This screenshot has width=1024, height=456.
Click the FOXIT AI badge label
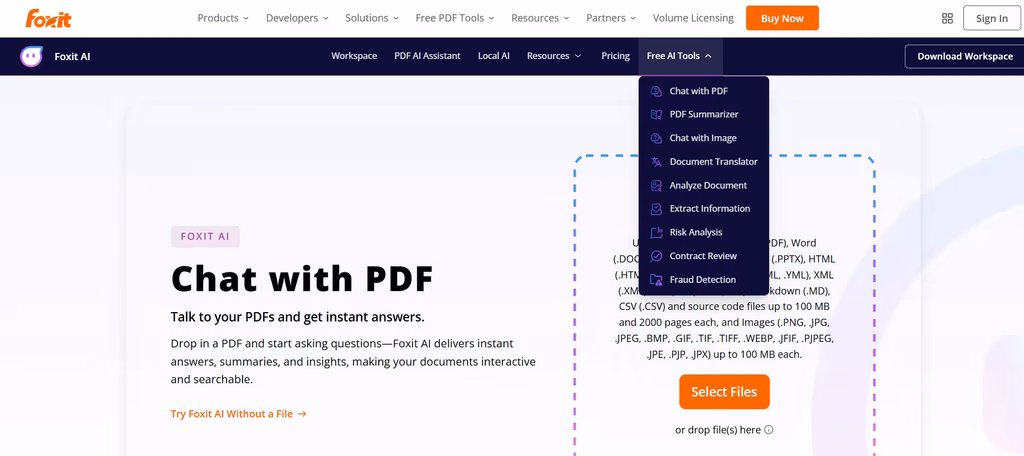click(x=205, y=236)
